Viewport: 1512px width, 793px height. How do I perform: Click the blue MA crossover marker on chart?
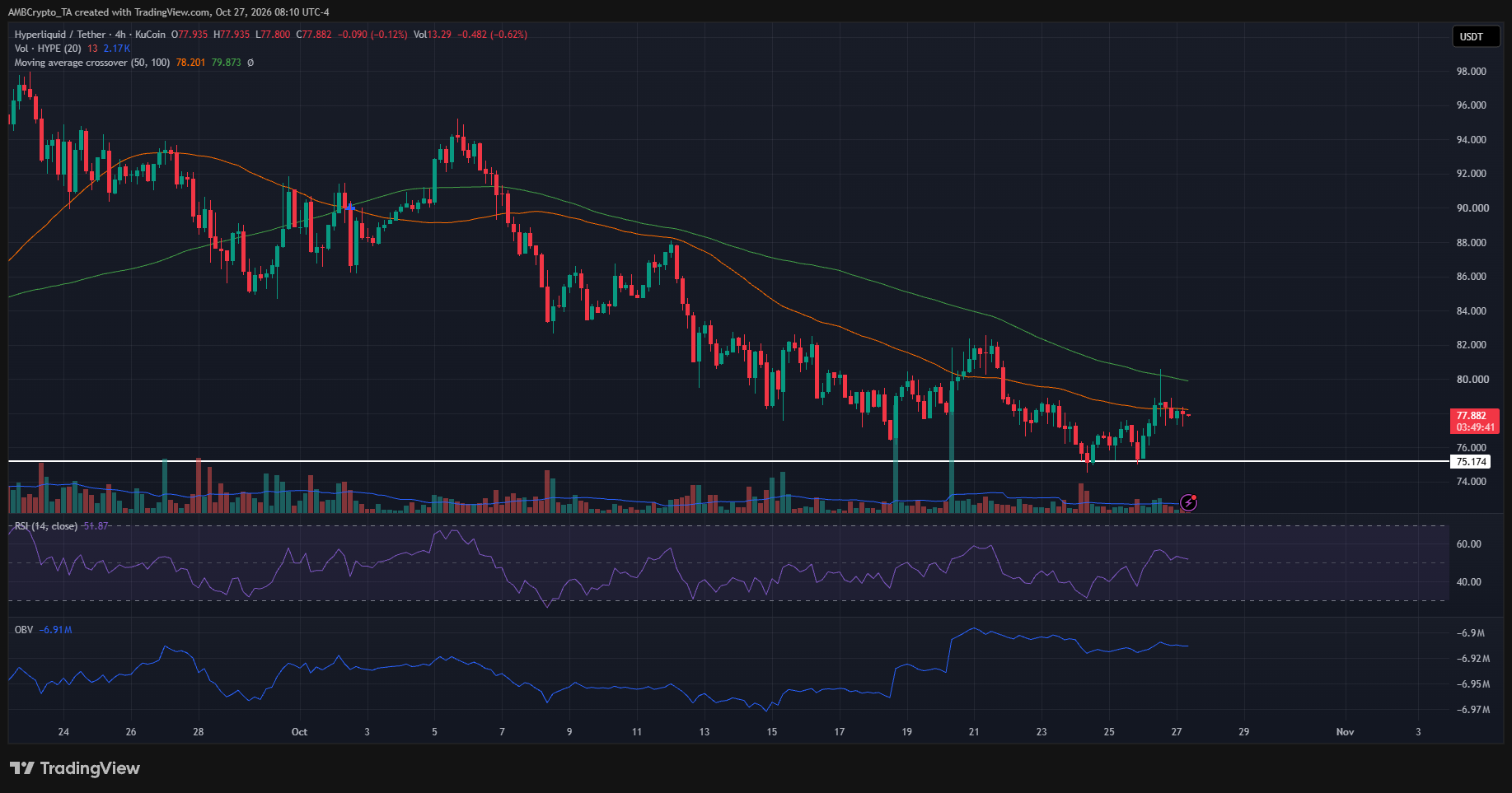[351, 207]
